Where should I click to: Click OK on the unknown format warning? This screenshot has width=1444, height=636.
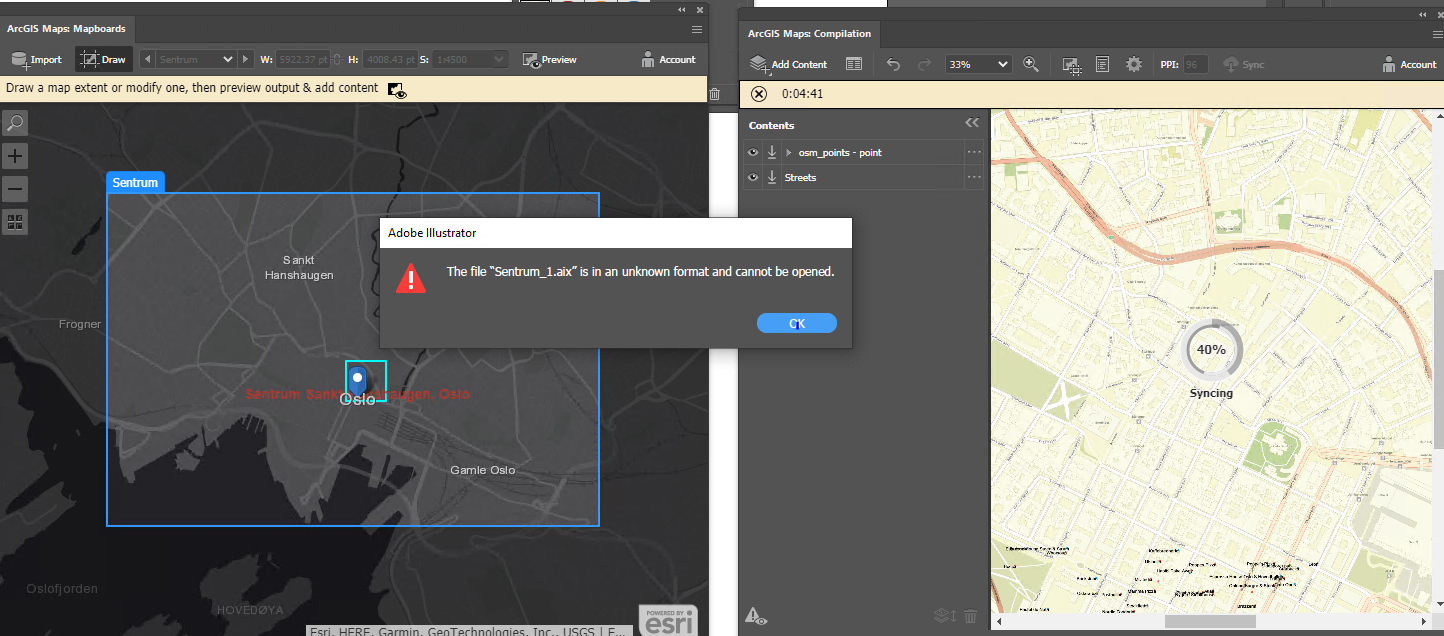[797, 322]
